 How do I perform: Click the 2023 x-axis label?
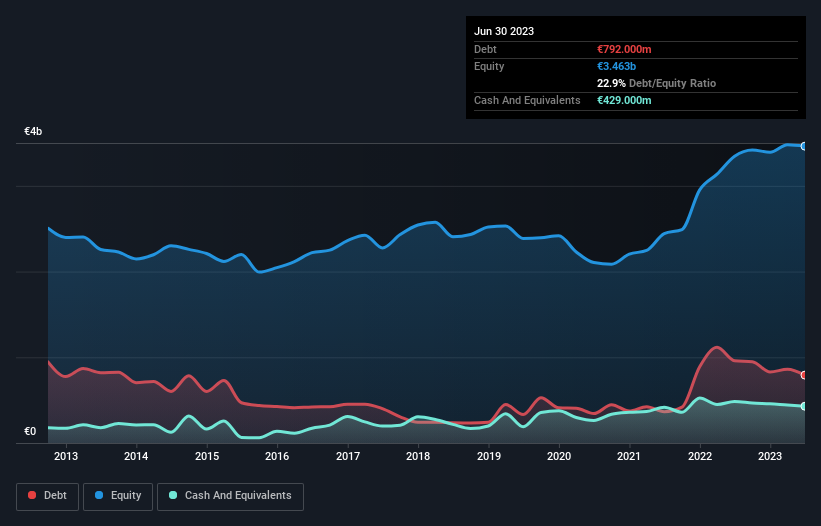click(x=770, y=456)
